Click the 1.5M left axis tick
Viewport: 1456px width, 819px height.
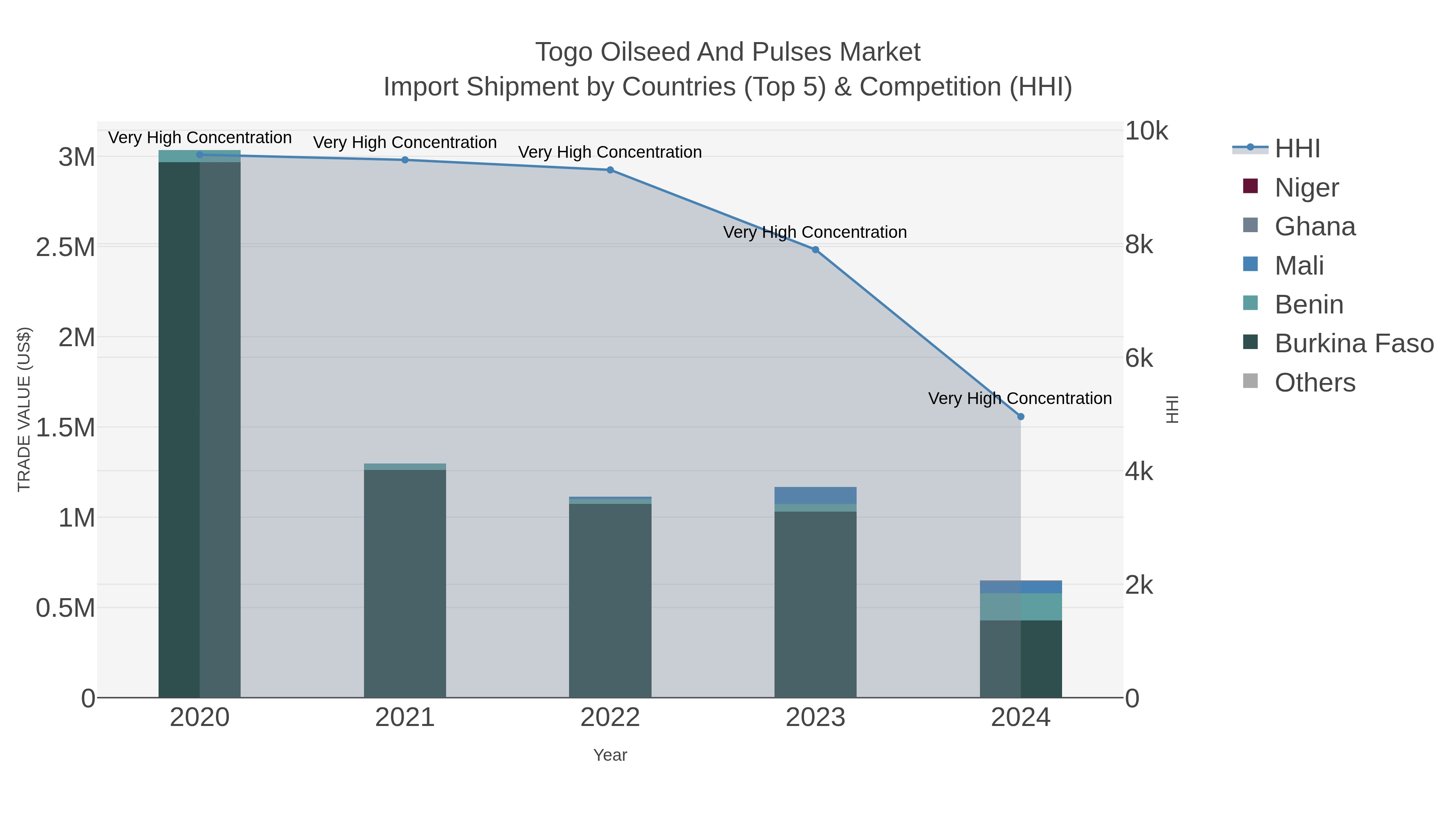(x=66, y=427)
